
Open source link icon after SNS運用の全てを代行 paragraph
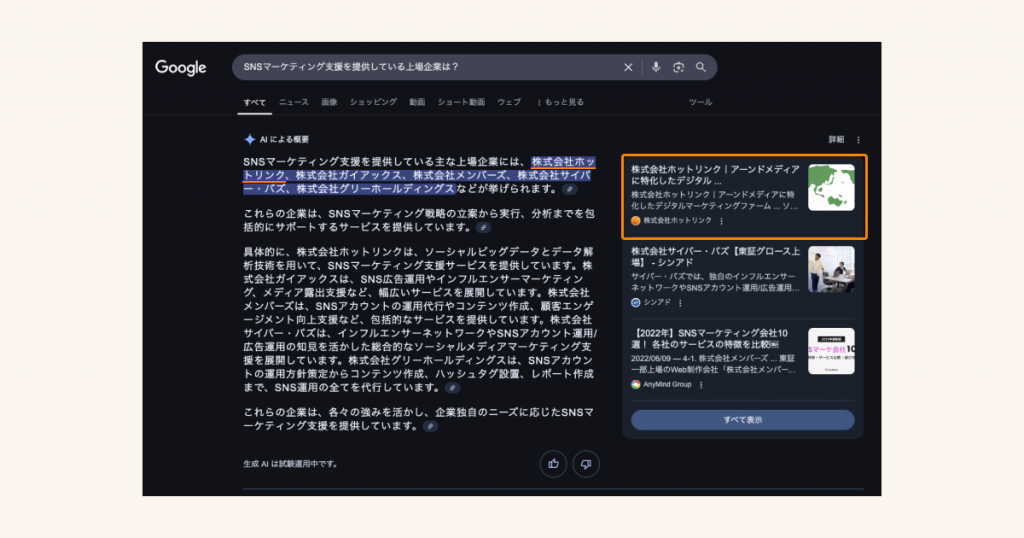pos(452,388)
